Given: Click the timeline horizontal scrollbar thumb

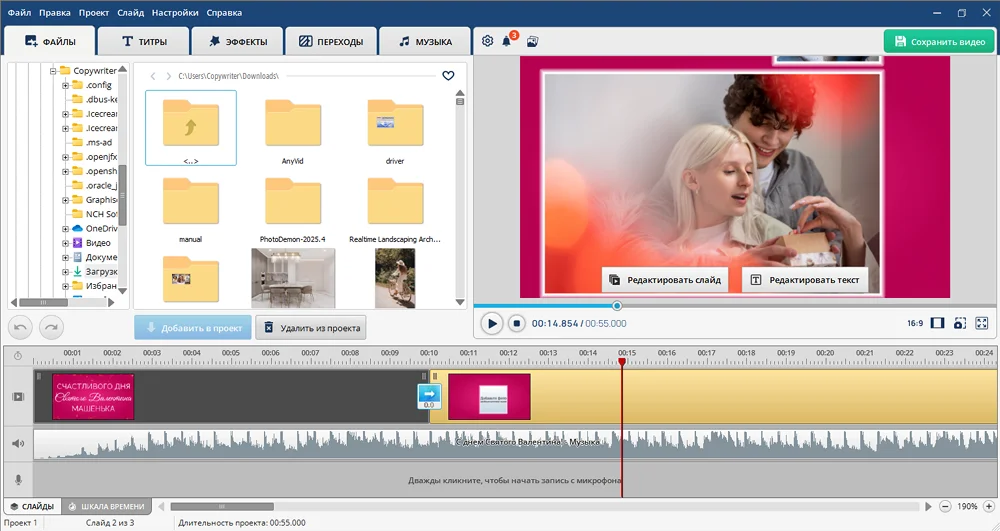Looking at the screenshot, I should tap(222, 507).
